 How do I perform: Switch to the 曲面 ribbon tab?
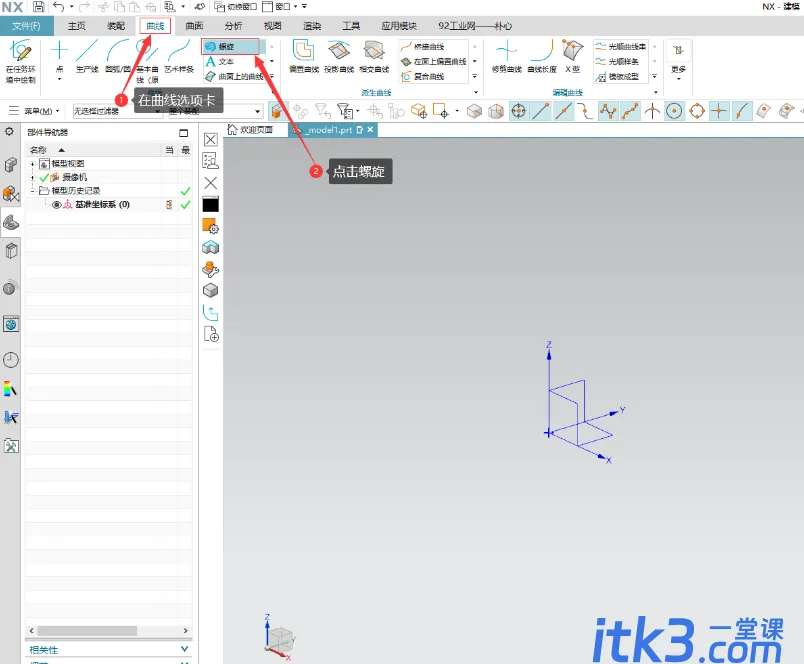(194, 26)
